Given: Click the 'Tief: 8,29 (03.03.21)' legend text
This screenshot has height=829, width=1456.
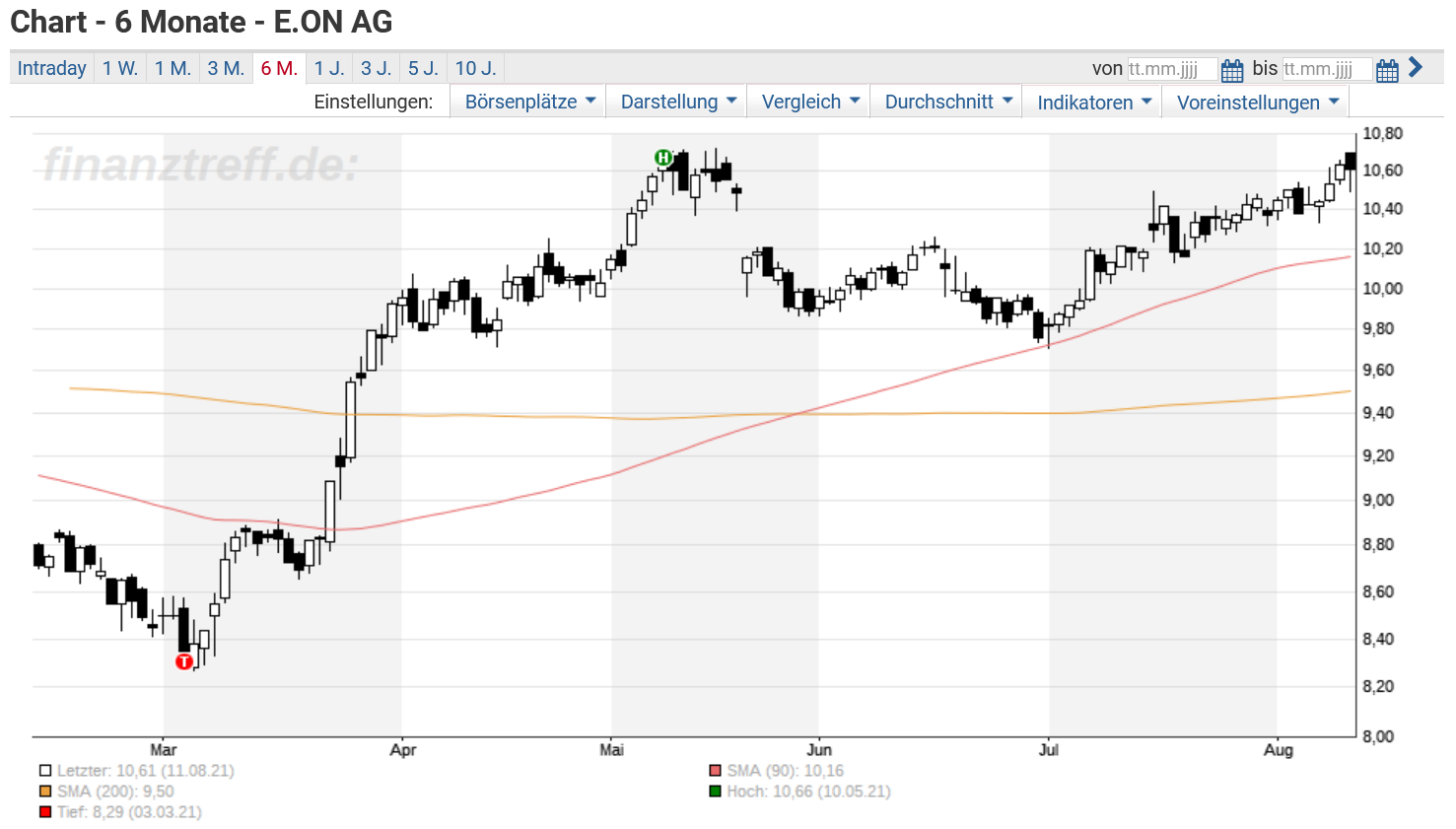Looking at the screenshot, I should click(x=129, y=812).
